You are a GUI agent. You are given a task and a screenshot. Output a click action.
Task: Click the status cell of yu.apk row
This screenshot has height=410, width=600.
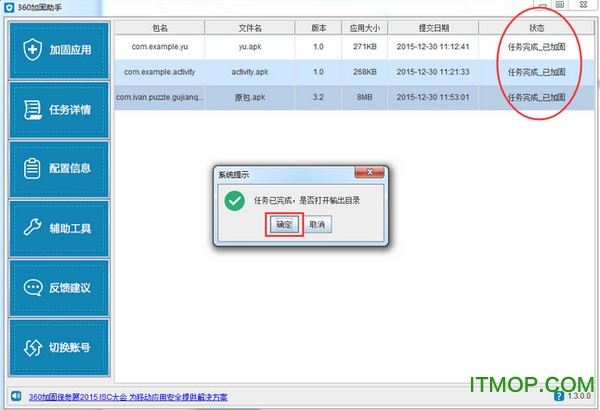click(x=536, y=47)
